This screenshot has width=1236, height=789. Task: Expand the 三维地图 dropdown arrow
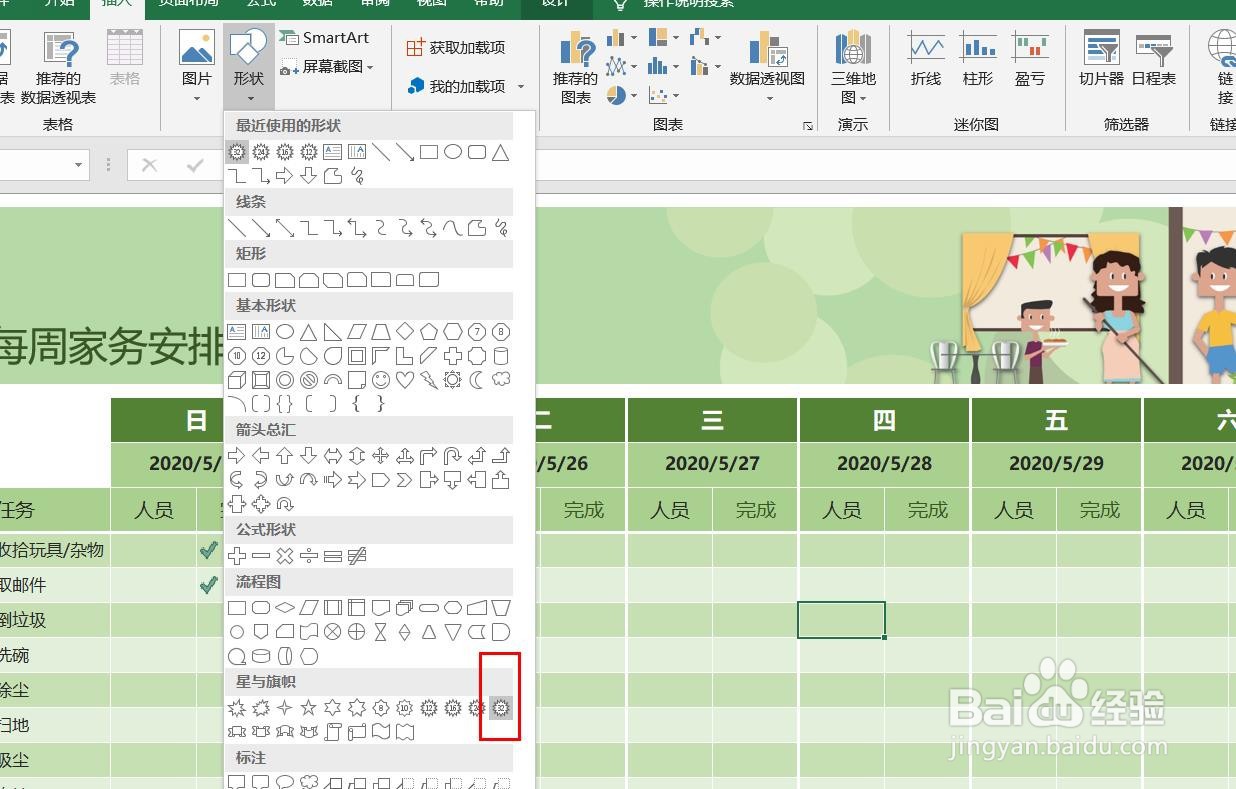(863, 97)
